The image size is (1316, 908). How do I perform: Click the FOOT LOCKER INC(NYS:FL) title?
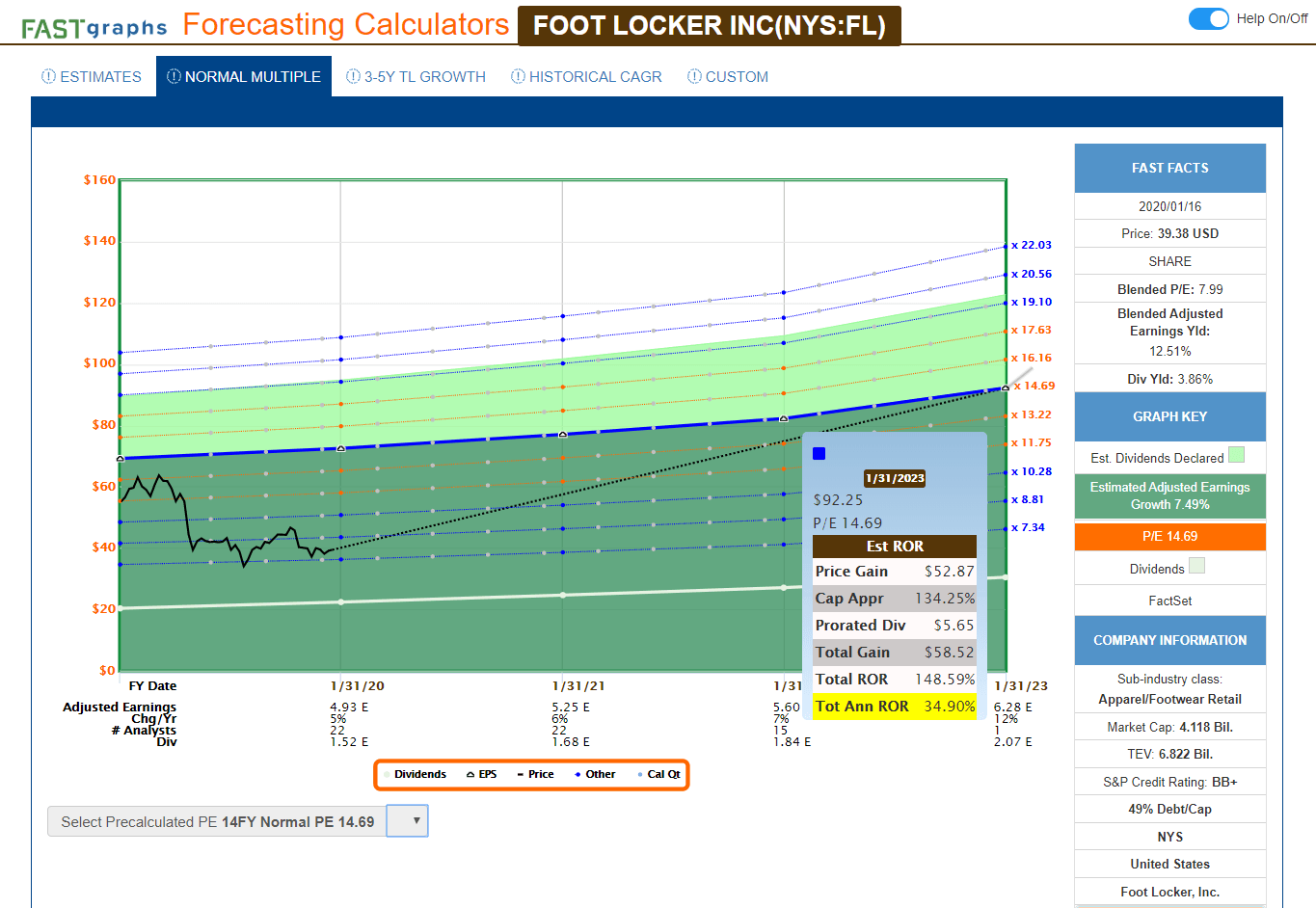[x=710, y=25]
